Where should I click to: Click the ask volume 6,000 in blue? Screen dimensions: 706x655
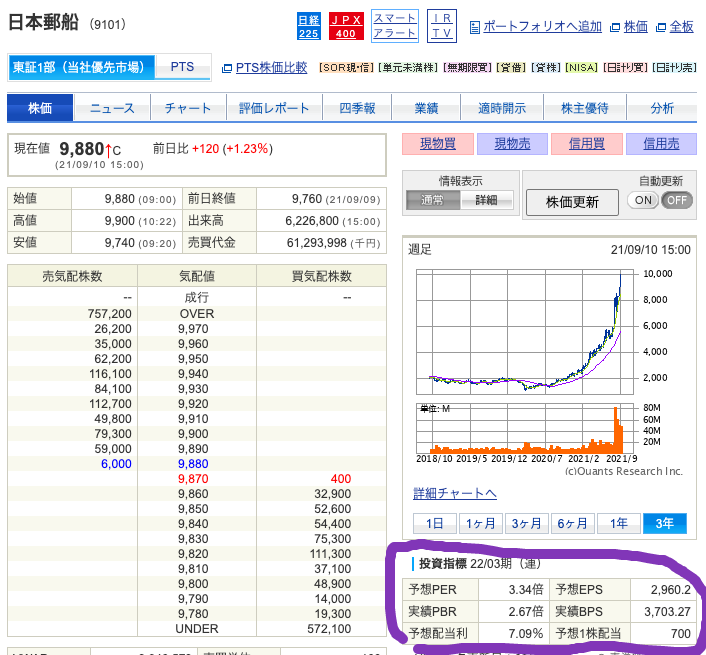pyautogui.click(x=116, y=464)
